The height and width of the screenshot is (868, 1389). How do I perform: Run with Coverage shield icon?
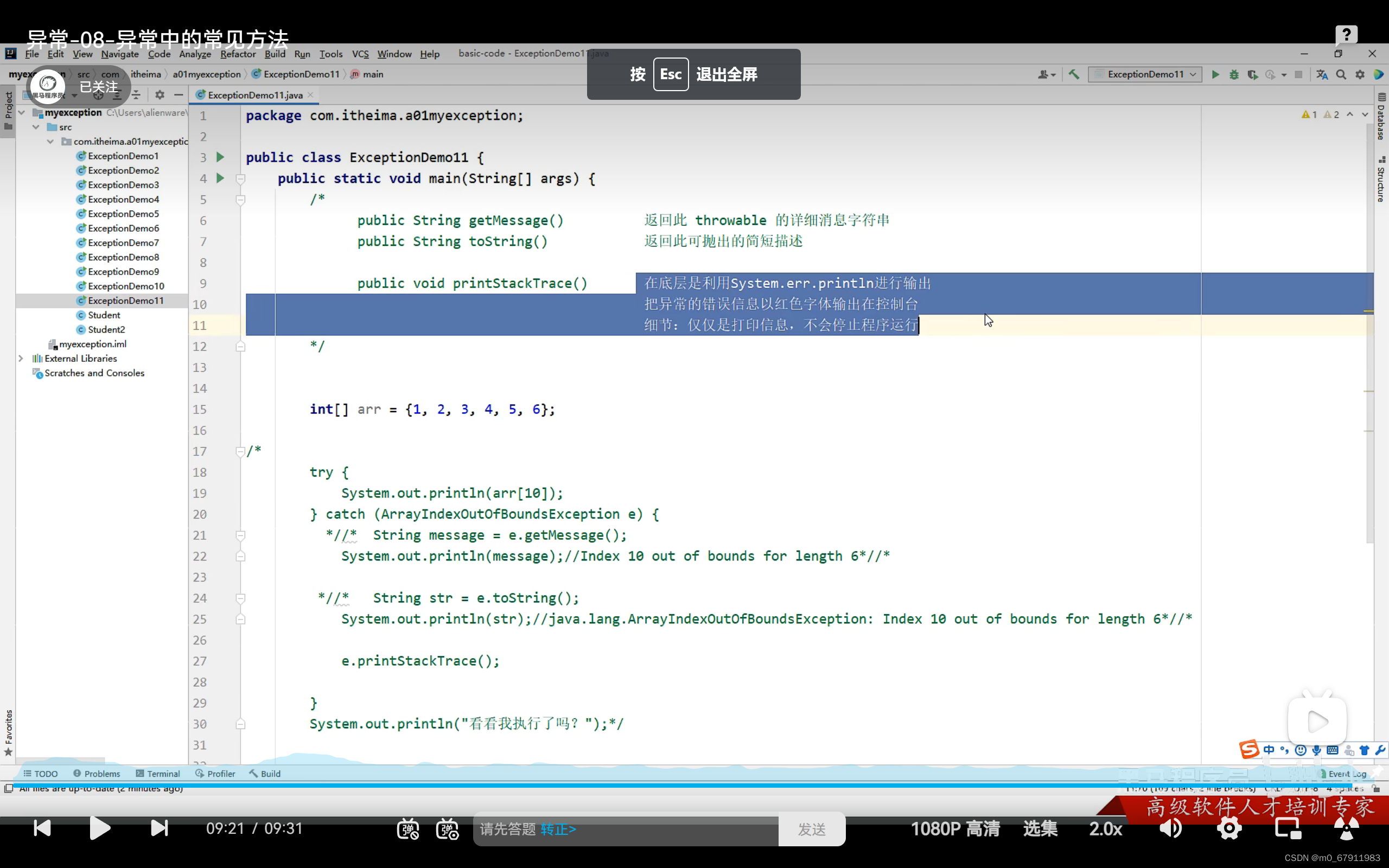point(1252,75)
